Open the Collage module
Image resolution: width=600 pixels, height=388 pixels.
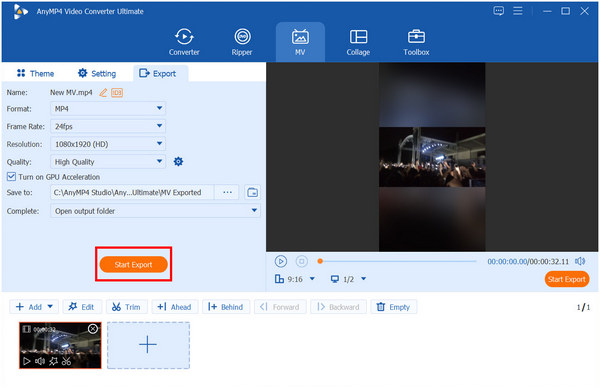click(x=358, y=42)
